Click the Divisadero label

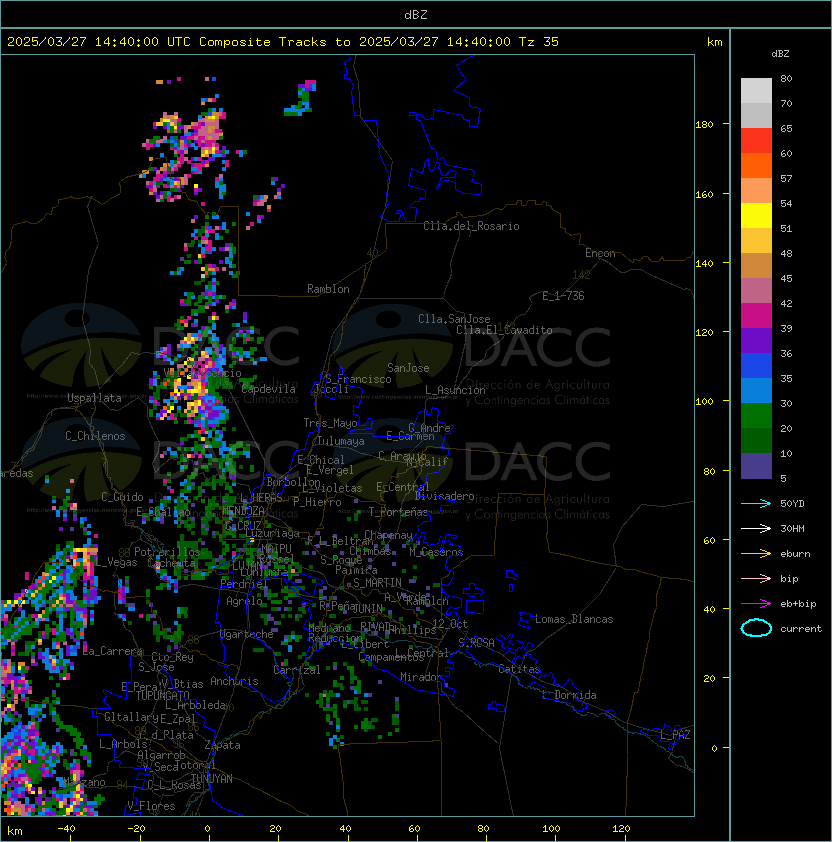pyautogui.click(x=445, y=496)
